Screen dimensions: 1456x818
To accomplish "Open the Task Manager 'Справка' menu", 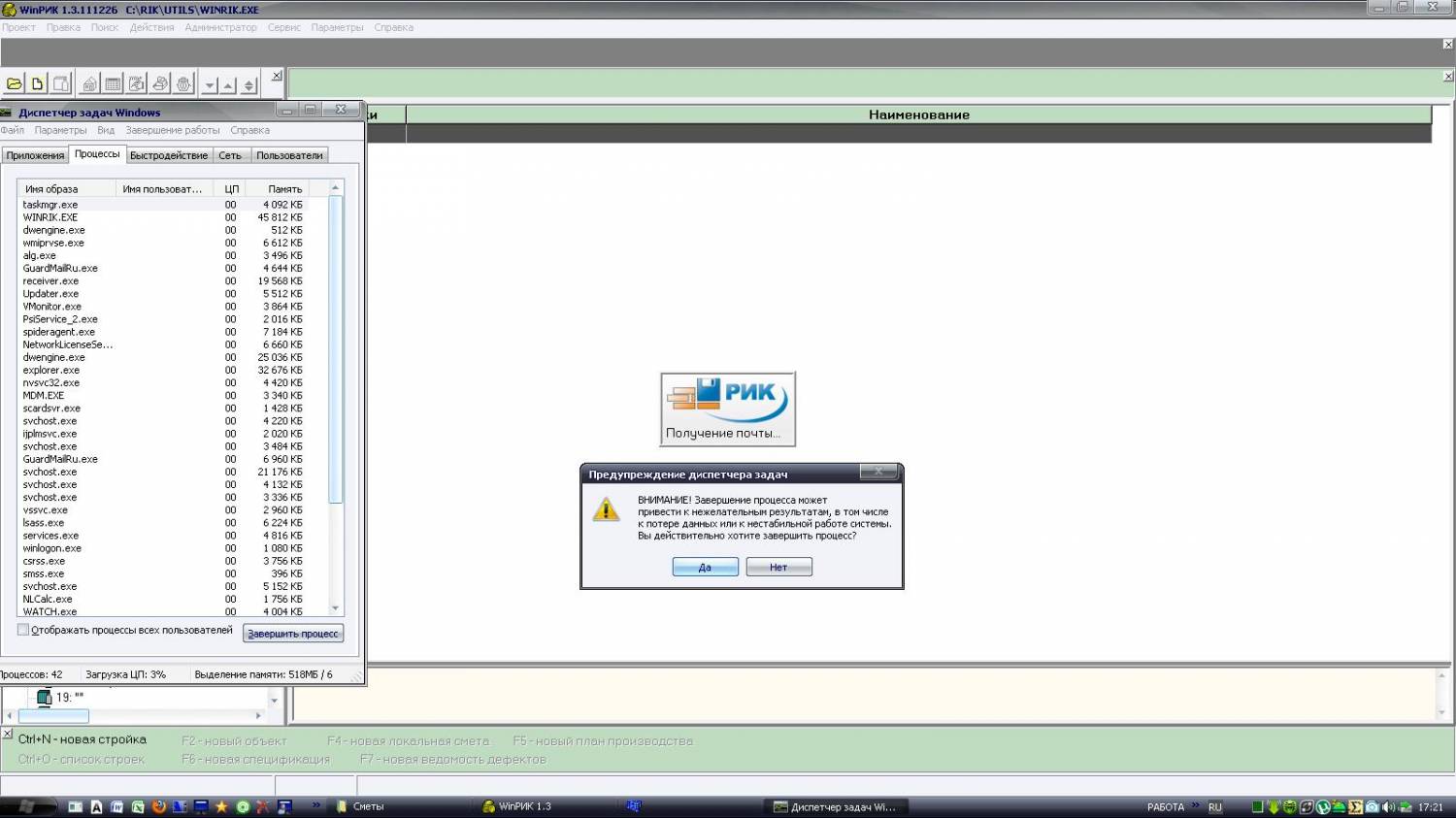I will click(250, 130).
